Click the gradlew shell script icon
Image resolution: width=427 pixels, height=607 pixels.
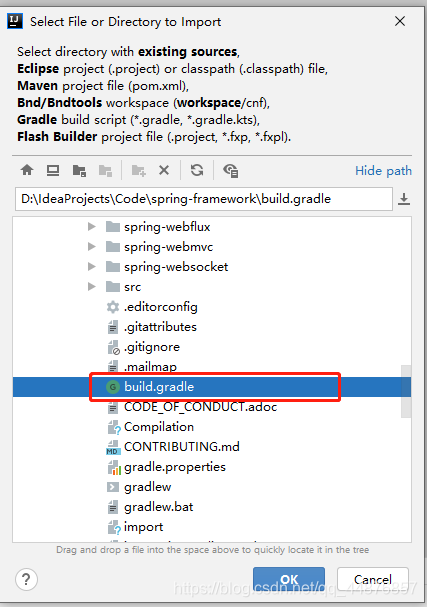[113, 487]
